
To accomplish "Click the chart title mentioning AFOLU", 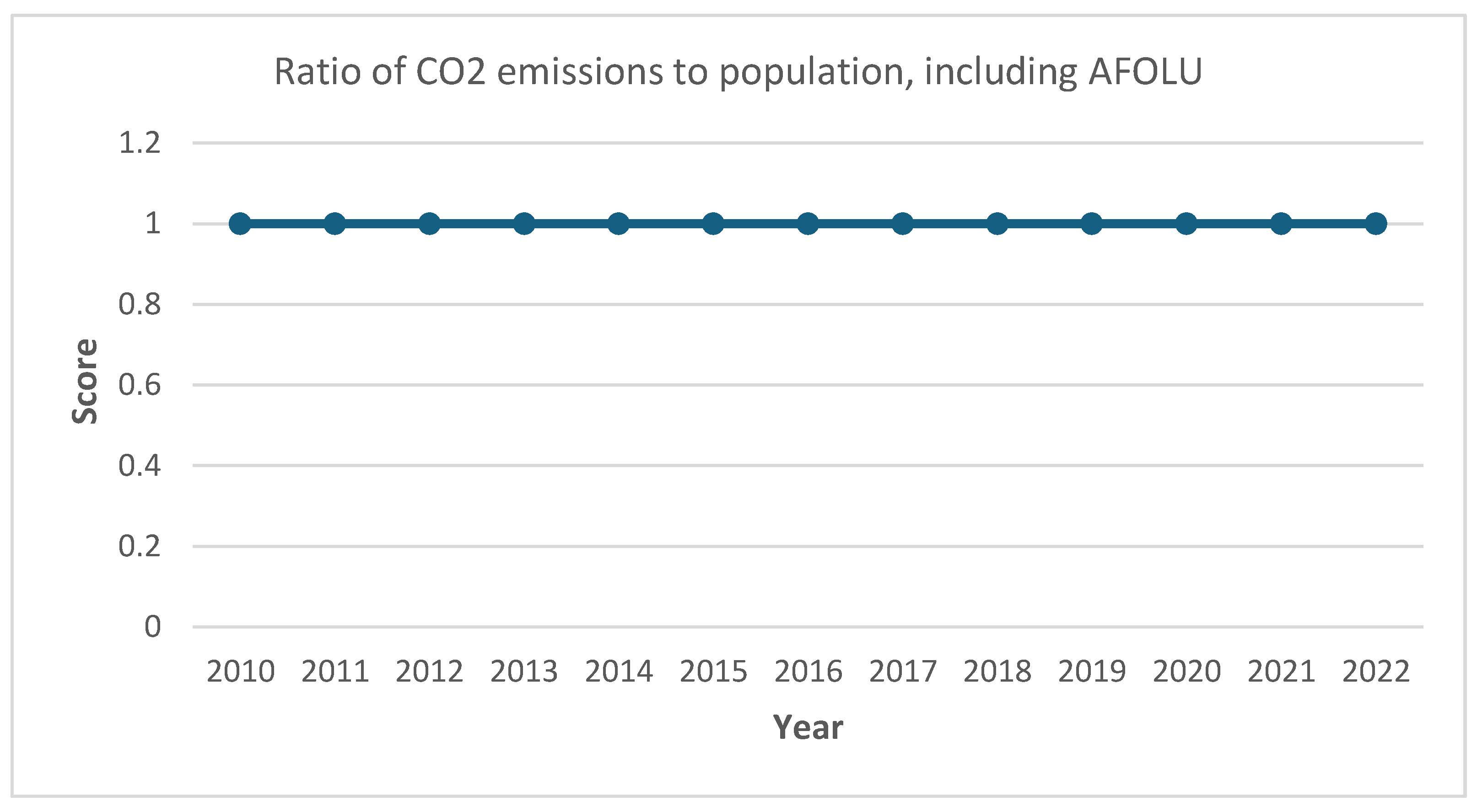I will [737, 72].
